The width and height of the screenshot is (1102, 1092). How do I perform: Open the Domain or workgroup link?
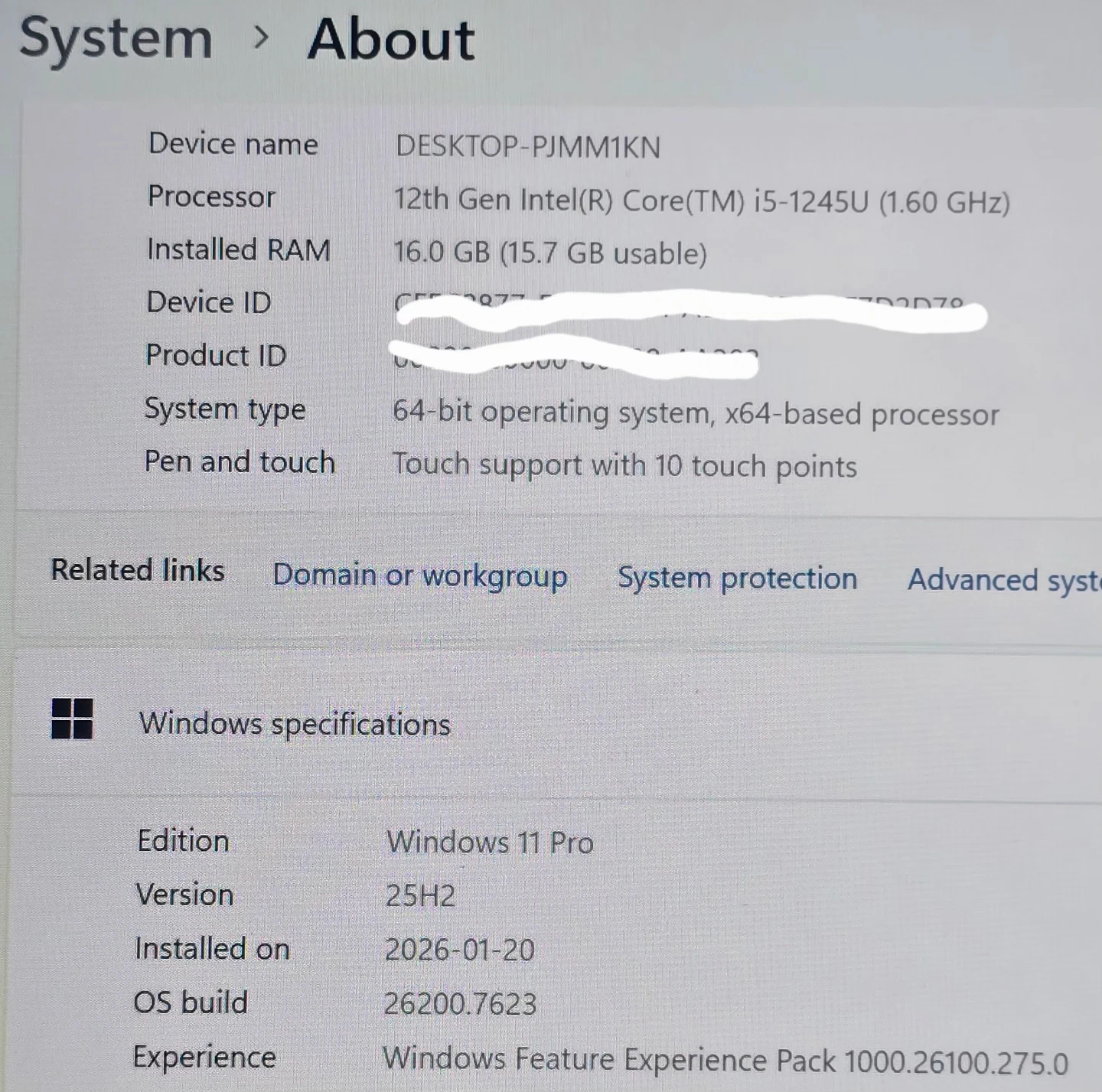pyautogui.click(x=420, y=575)
